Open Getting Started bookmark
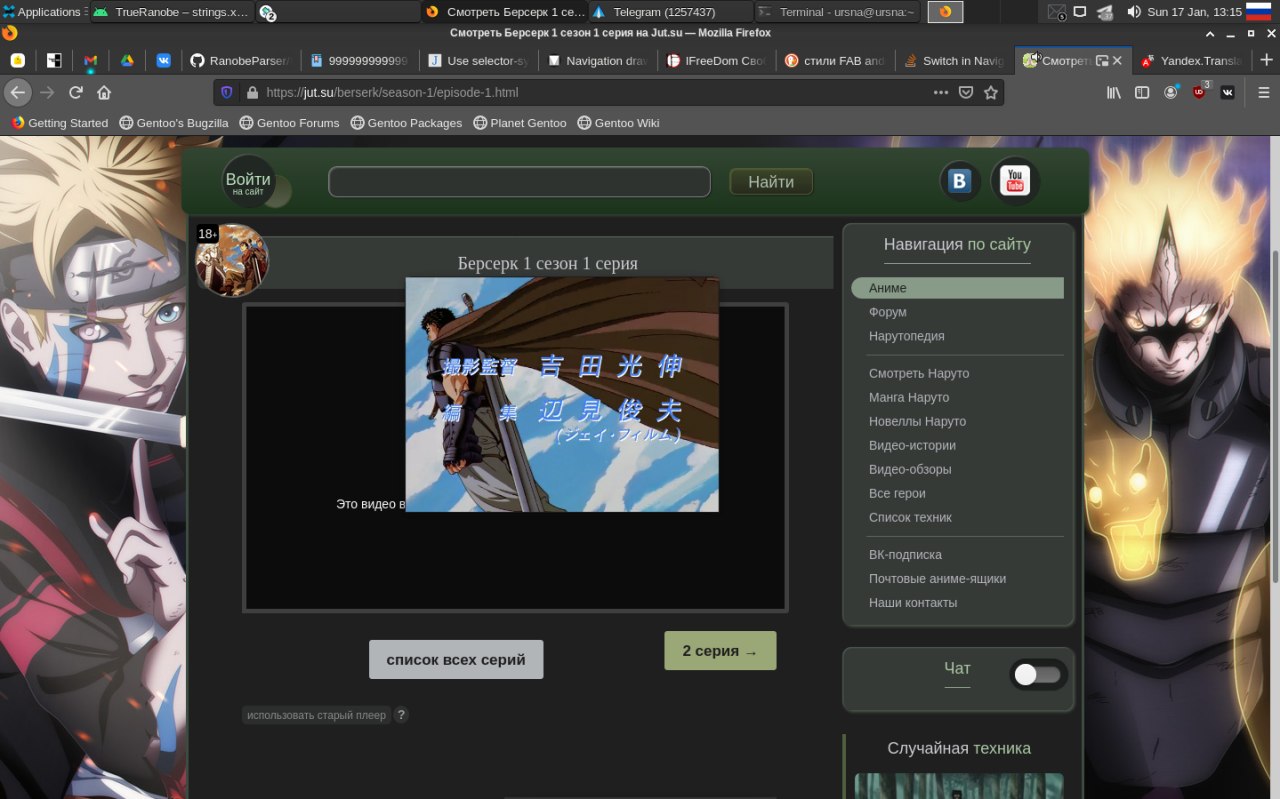This screenshot has width=1280, height=799. (x=59, y=123)
